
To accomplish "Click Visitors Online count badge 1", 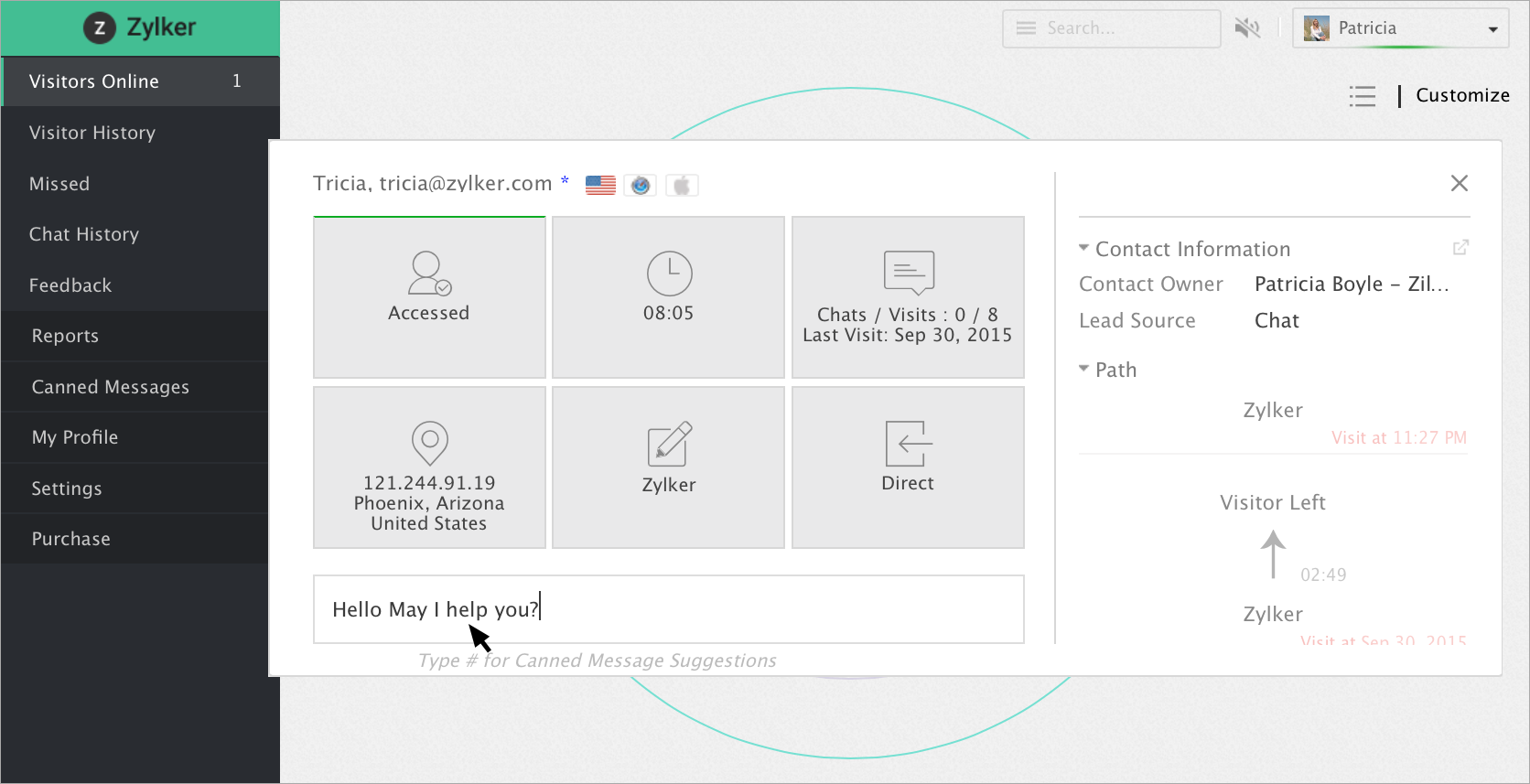I will 237,81.
